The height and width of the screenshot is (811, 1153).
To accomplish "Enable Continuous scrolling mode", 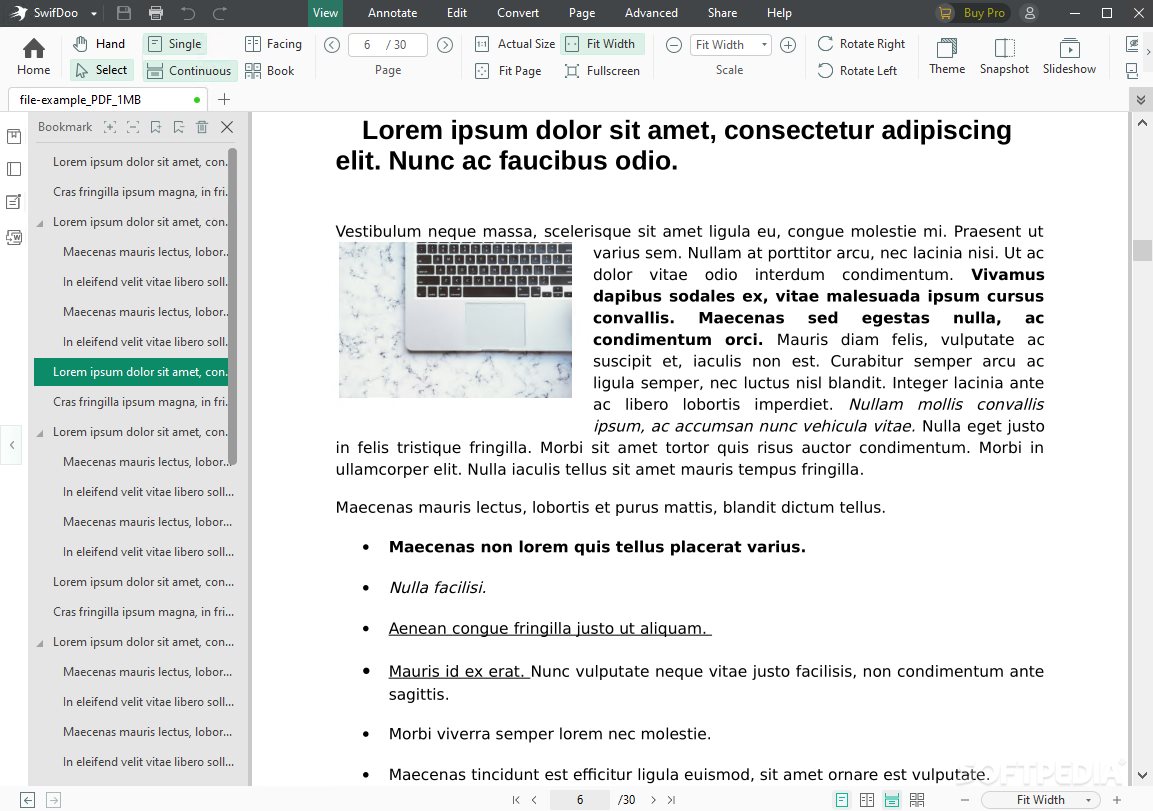I will pyautogui.click(x=190, y=71).
